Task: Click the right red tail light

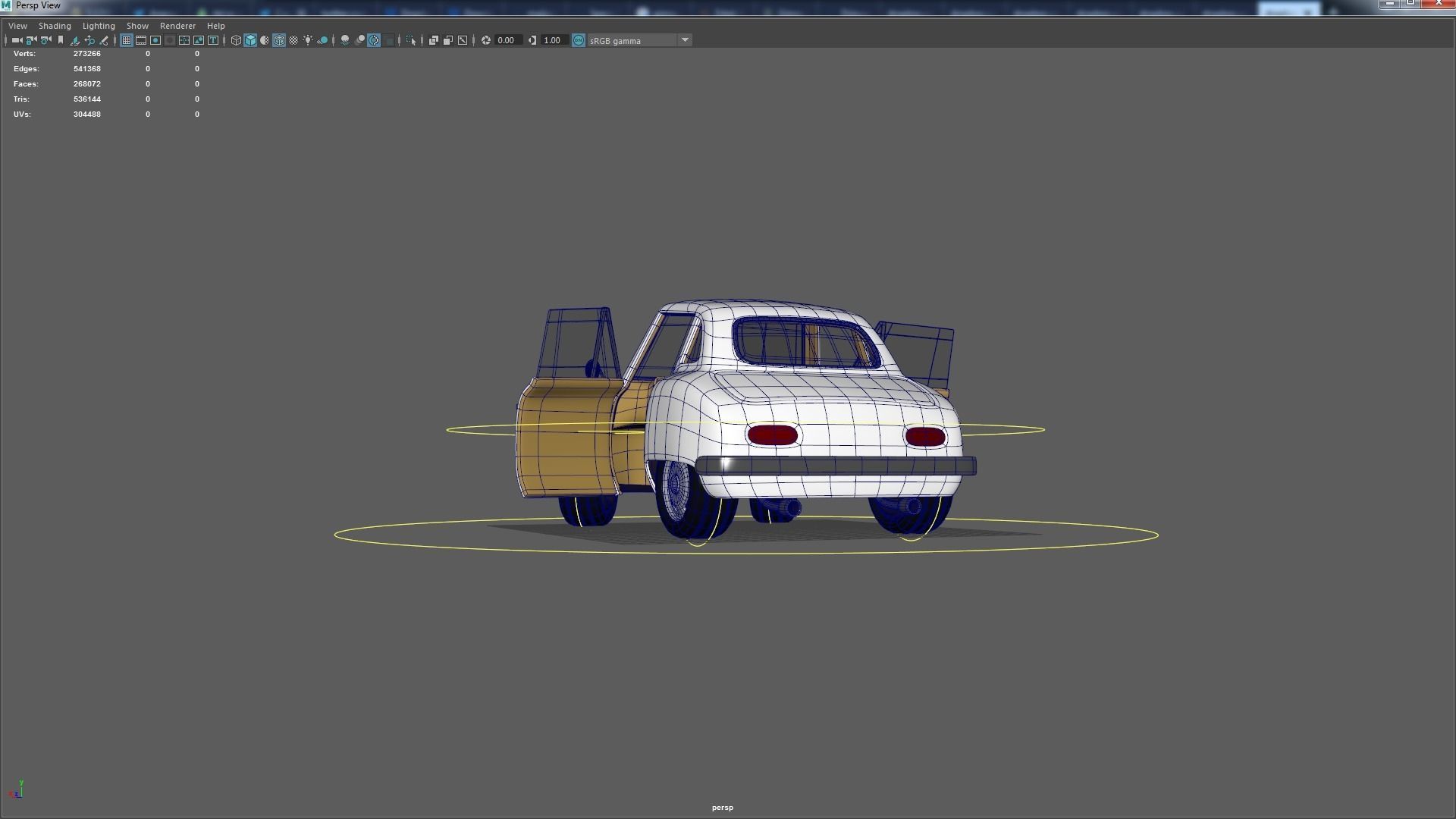Action: (925, 437)
